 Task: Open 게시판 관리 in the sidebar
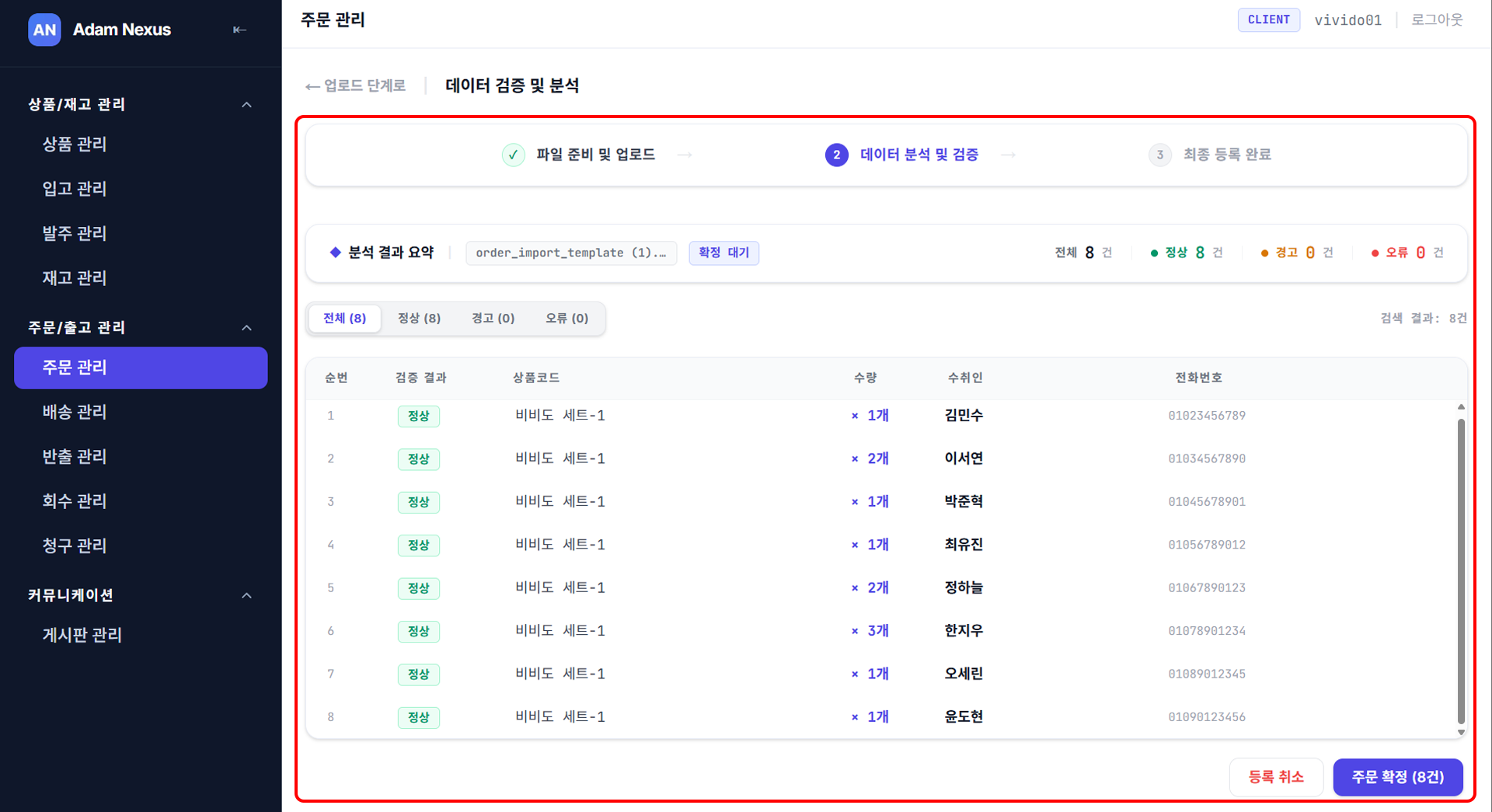click(141, 636)
